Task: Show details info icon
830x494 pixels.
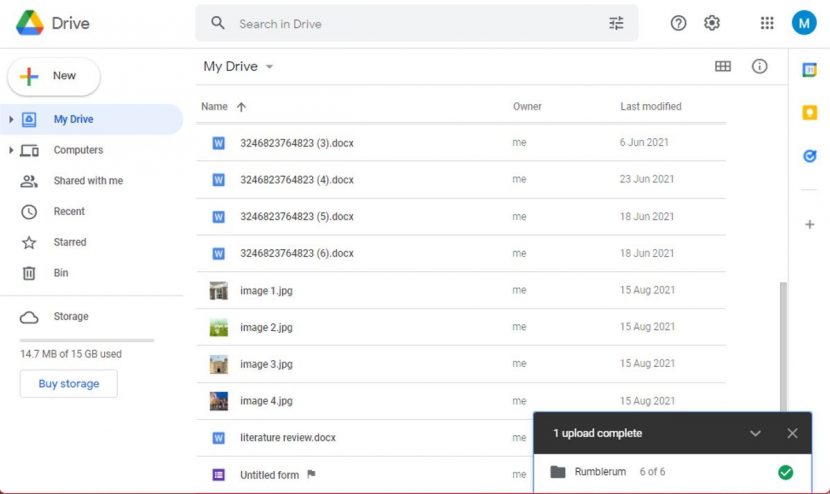Action: coord(759,66)
